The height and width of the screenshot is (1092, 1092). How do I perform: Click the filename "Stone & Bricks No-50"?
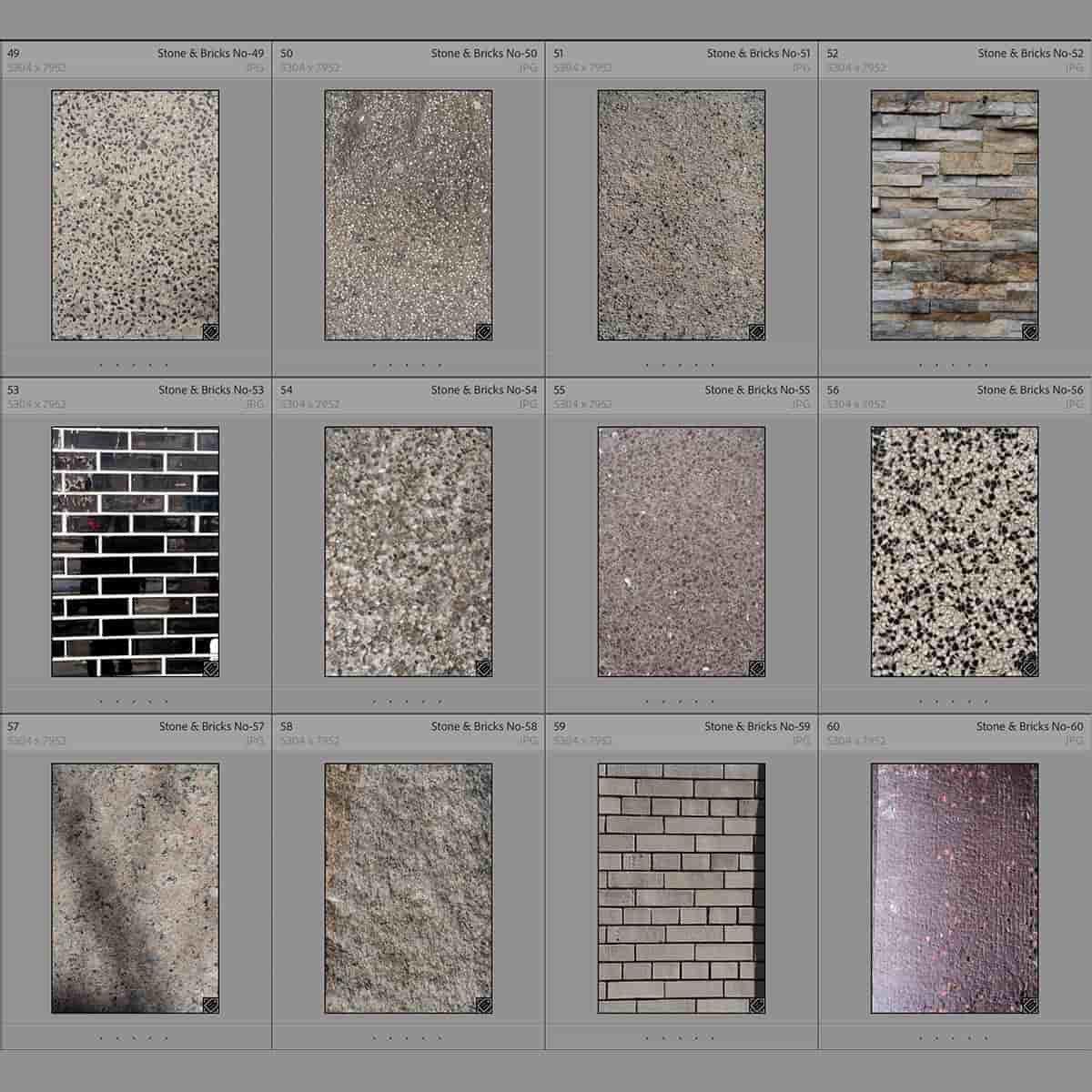pos(484,53)
